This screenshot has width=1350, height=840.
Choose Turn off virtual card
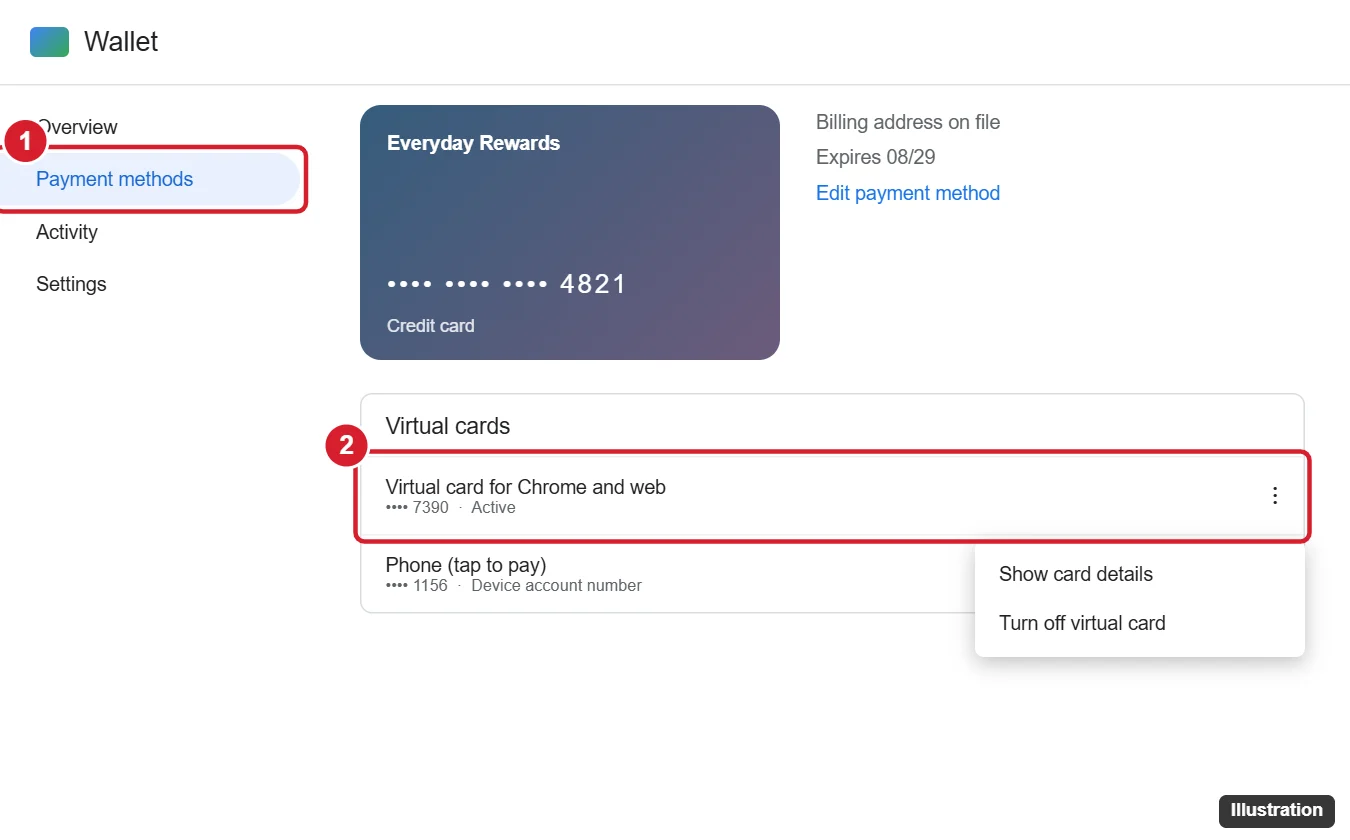pos(1082,623)
